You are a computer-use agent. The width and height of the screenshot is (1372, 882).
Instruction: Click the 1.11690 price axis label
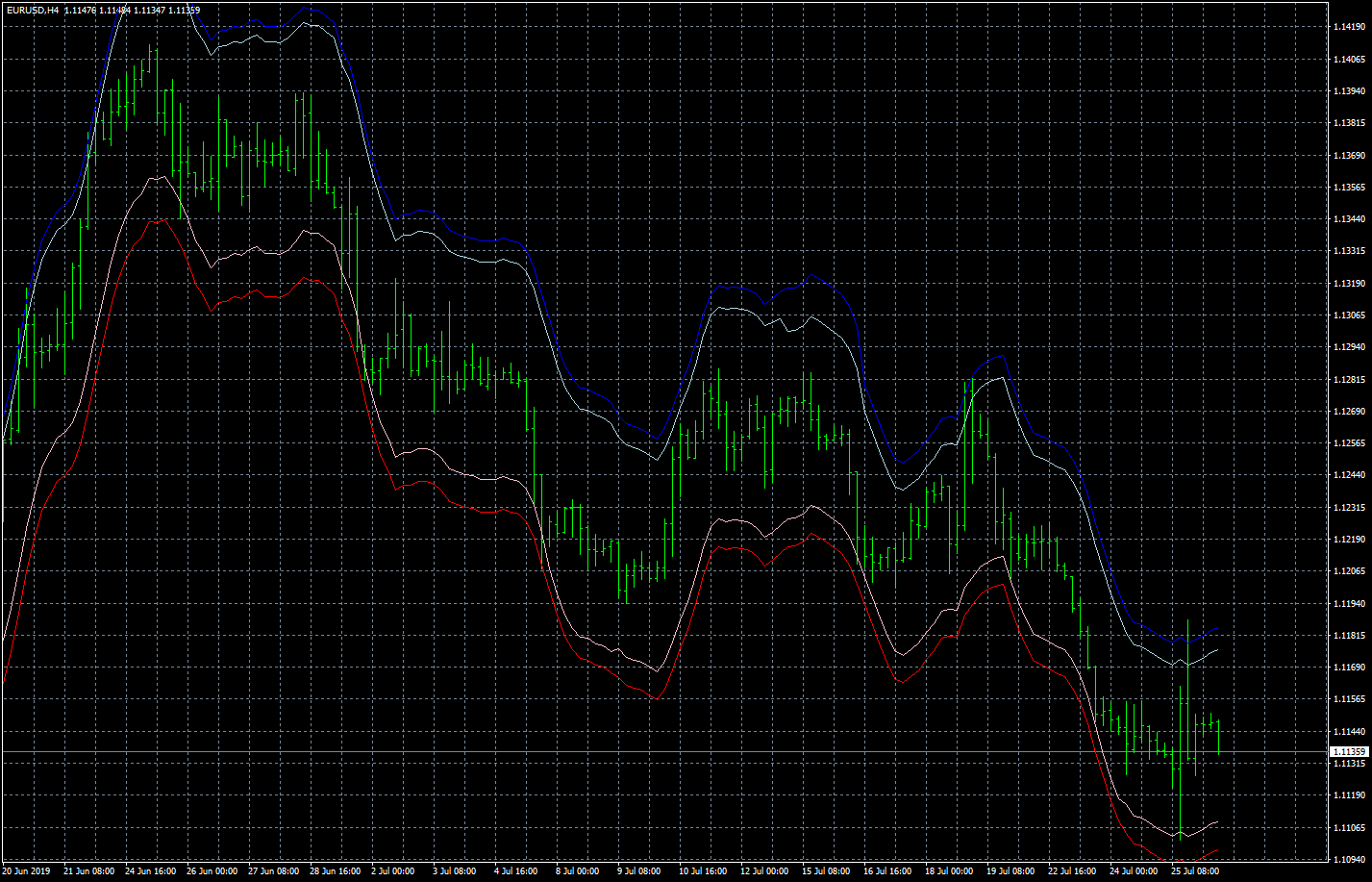1348,668
